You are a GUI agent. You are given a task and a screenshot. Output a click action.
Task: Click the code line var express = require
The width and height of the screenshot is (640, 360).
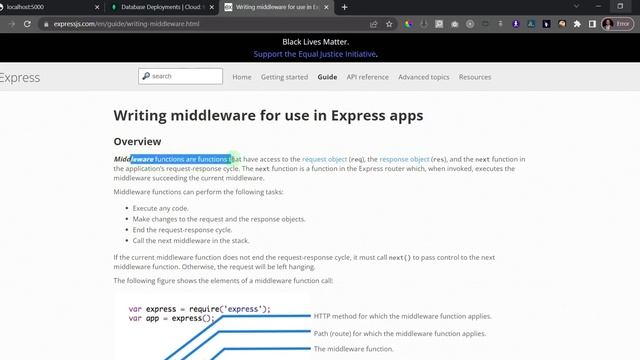200,309
